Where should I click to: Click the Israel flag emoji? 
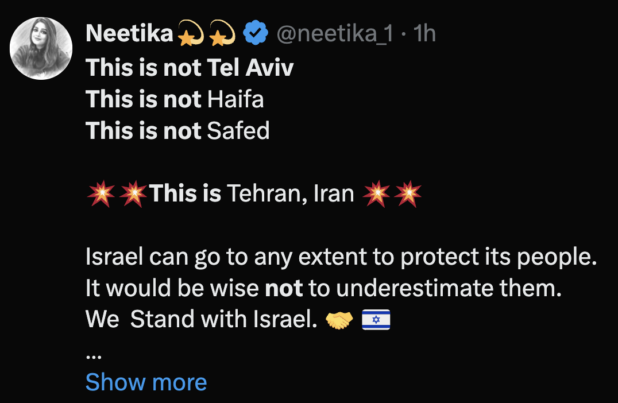point(375,322)
